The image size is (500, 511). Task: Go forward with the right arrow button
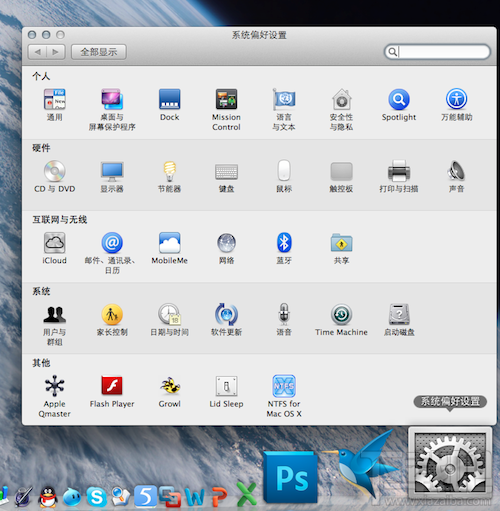56,52
